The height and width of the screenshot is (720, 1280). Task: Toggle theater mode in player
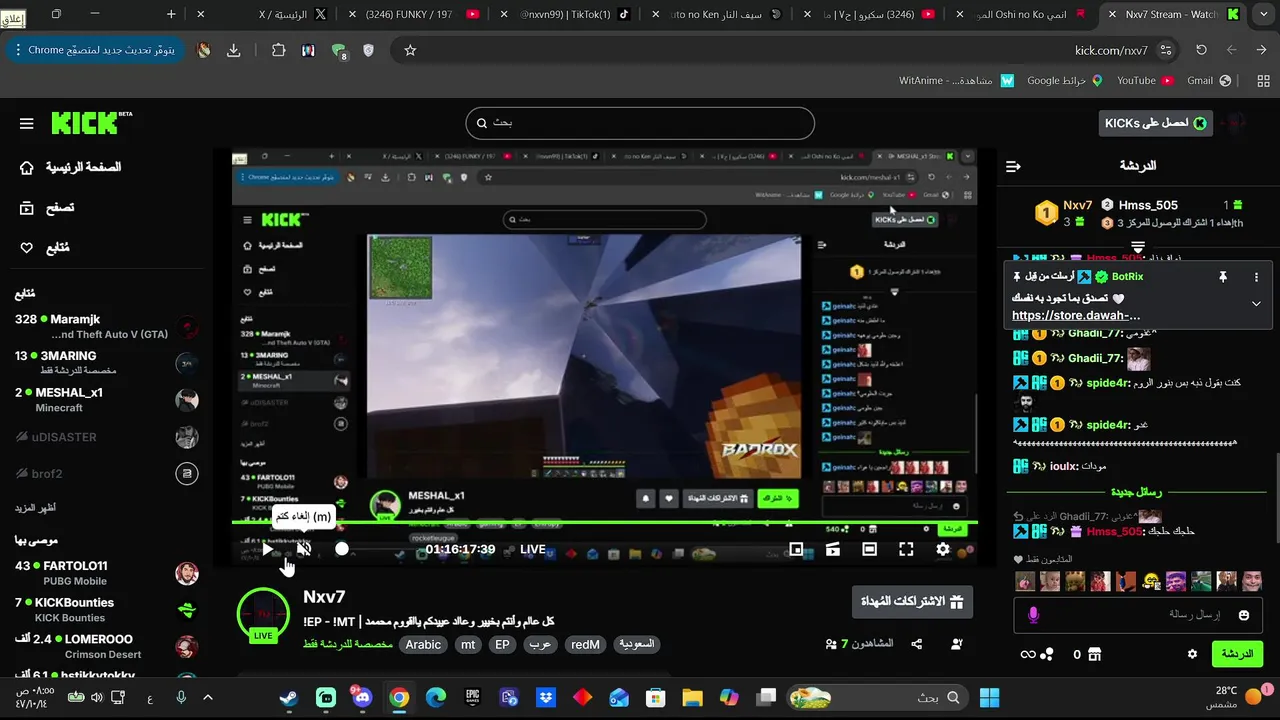pyautogui.click(x=870, y=549)
